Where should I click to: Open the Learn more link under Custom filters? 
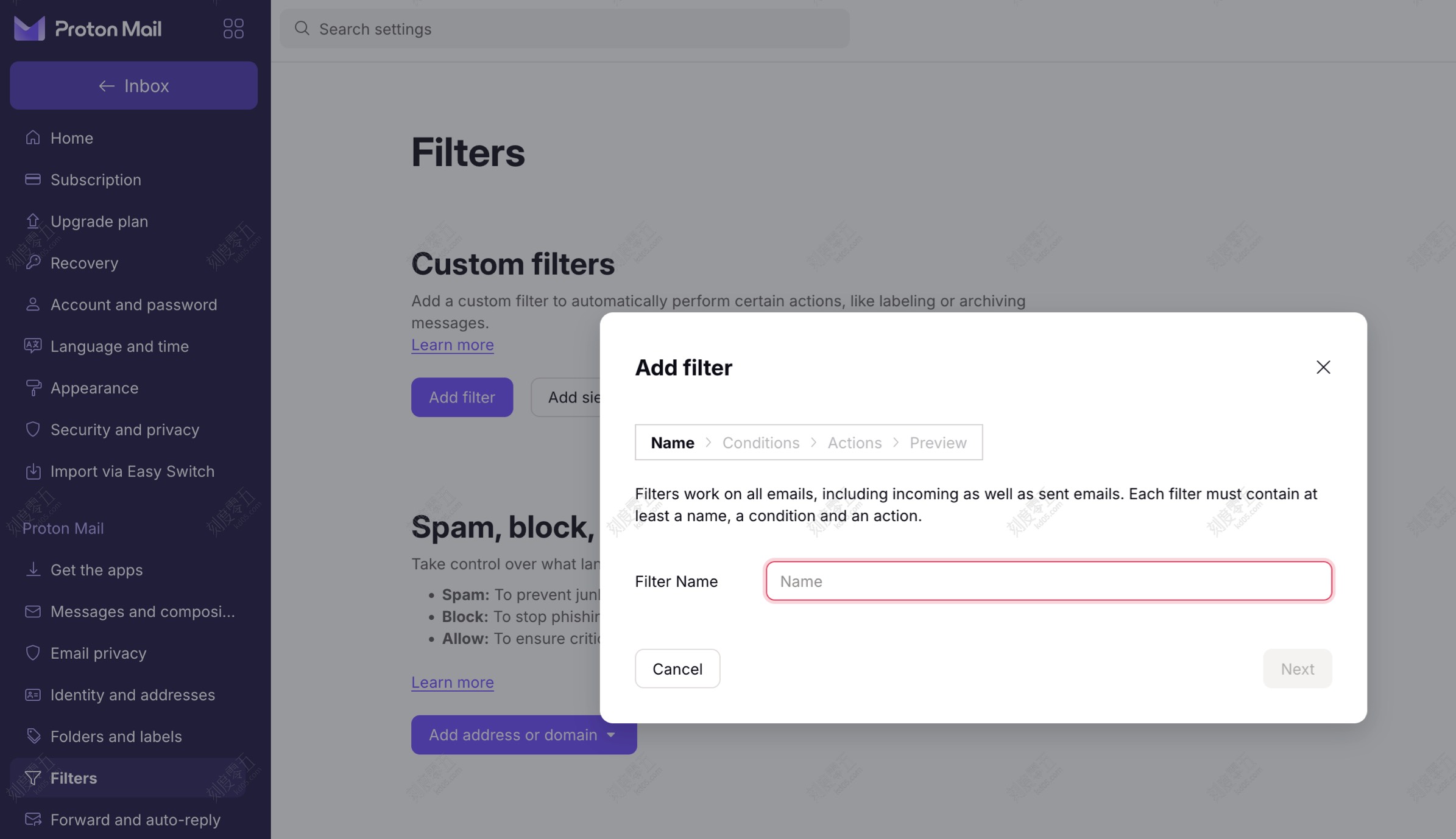pyautogui.click(x=452, y=345)
